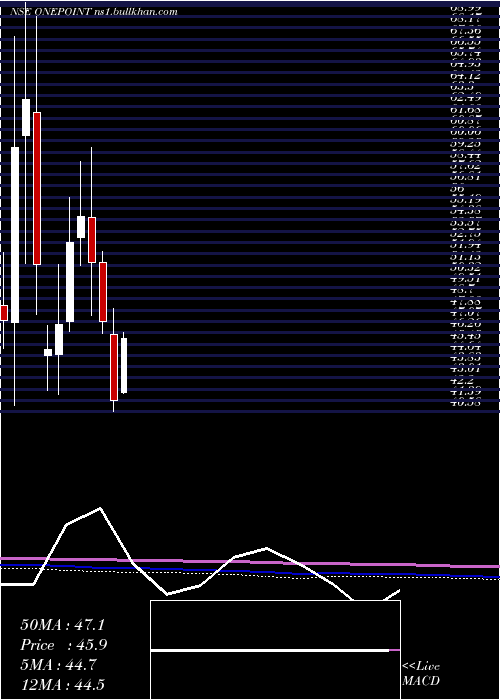The width and height of the screenshot is (500, 700).
Task: Select the 12MA : 44.5 readout
Action: click(x=63, y=684)
